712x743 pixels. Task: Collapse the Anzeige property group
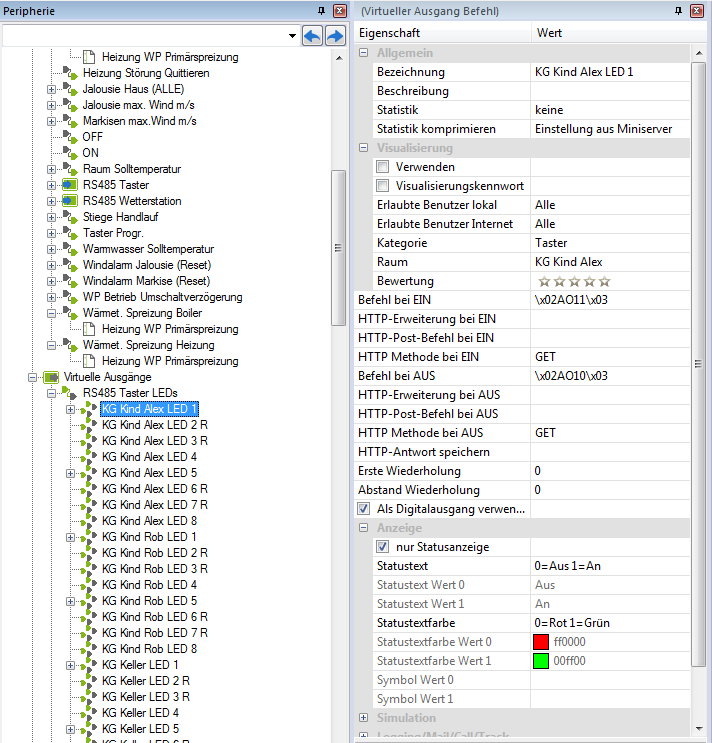(x=363, y=527)
